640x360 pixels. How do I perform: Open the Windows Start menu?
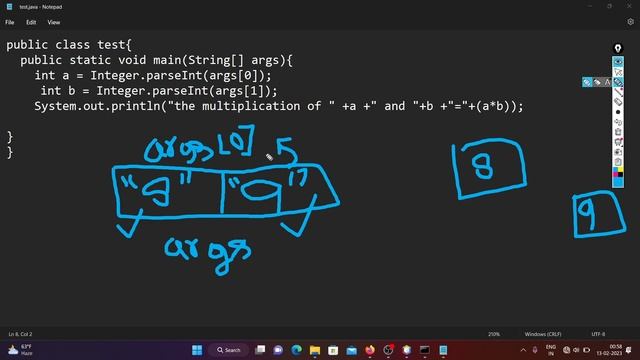[197, 350]
